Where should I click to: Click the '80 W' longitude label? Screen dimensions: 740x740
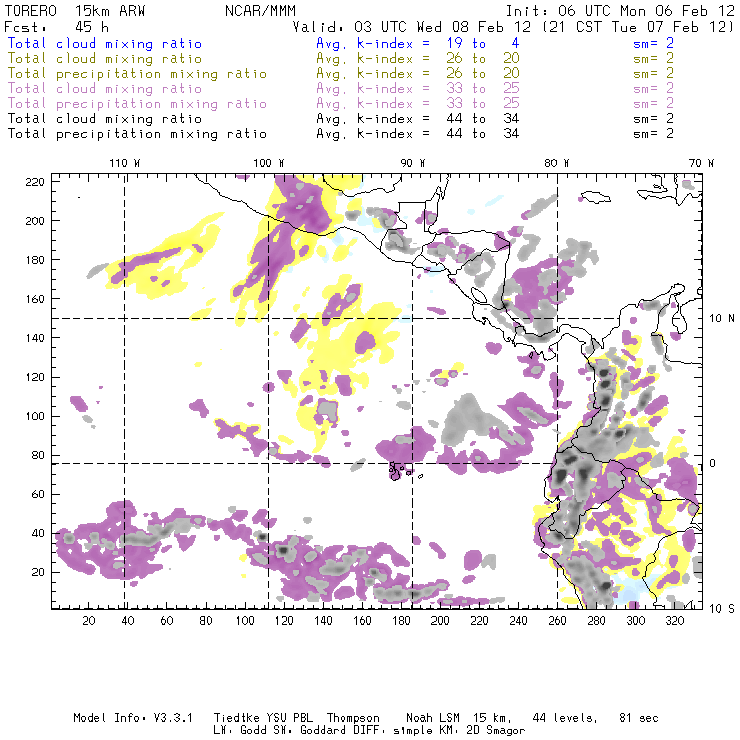coord(556,163)
